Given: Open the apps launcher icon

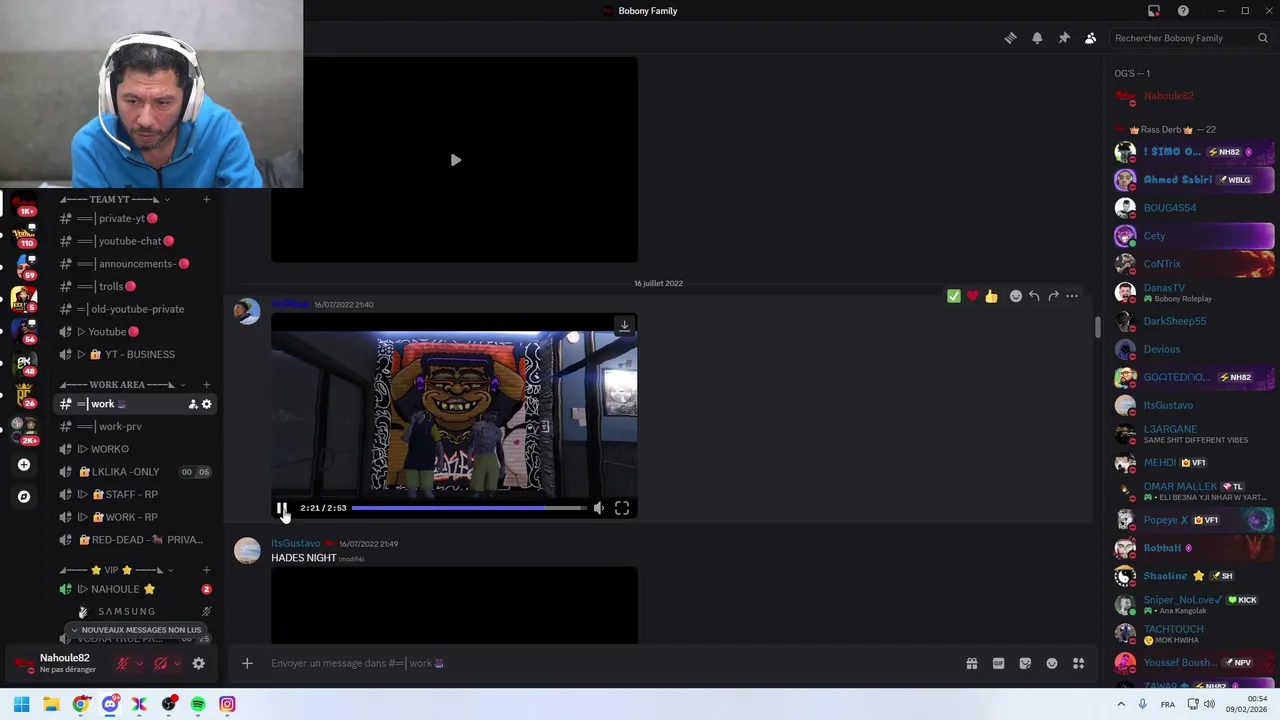Looking at the screenshot, I should click(x=1079, y=663).
